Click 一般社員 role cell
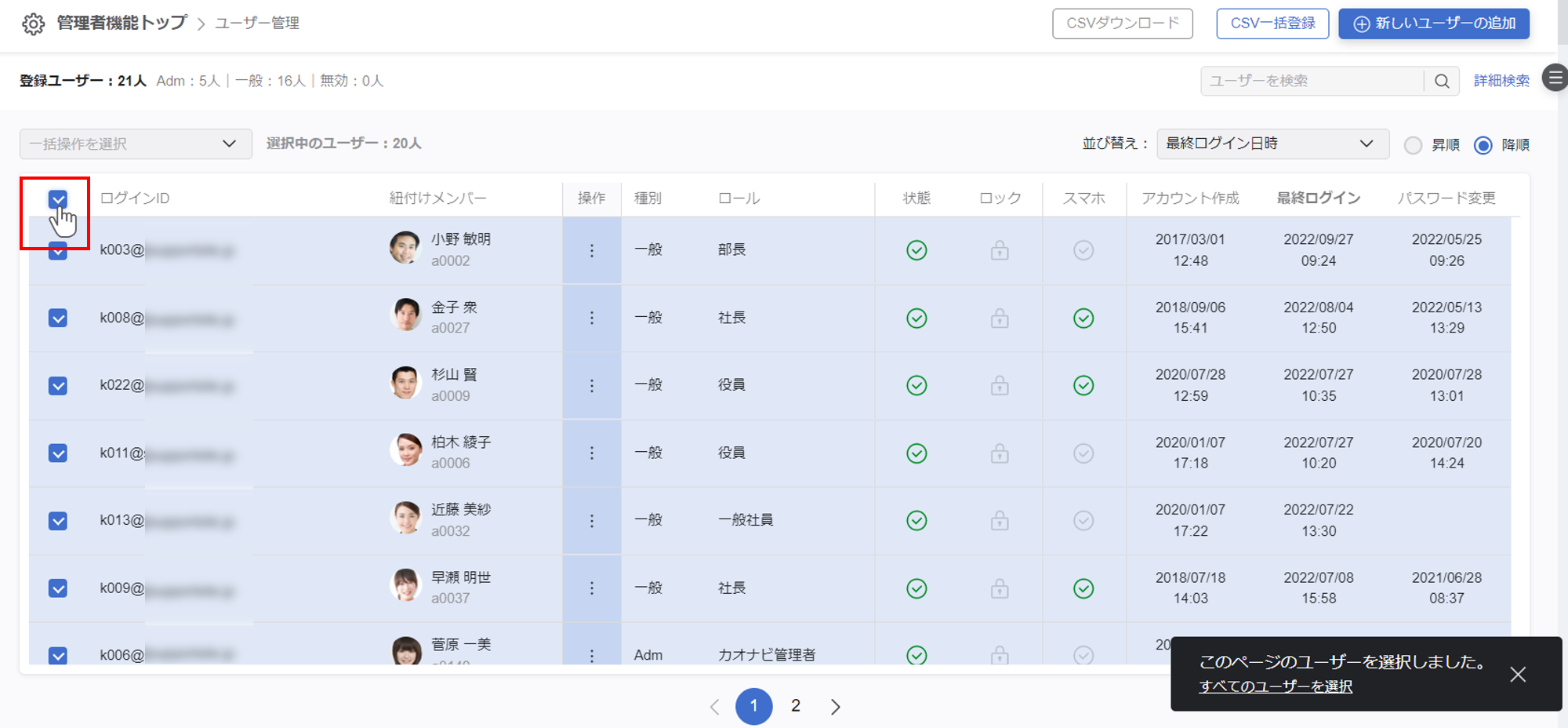 click(746, 520)
